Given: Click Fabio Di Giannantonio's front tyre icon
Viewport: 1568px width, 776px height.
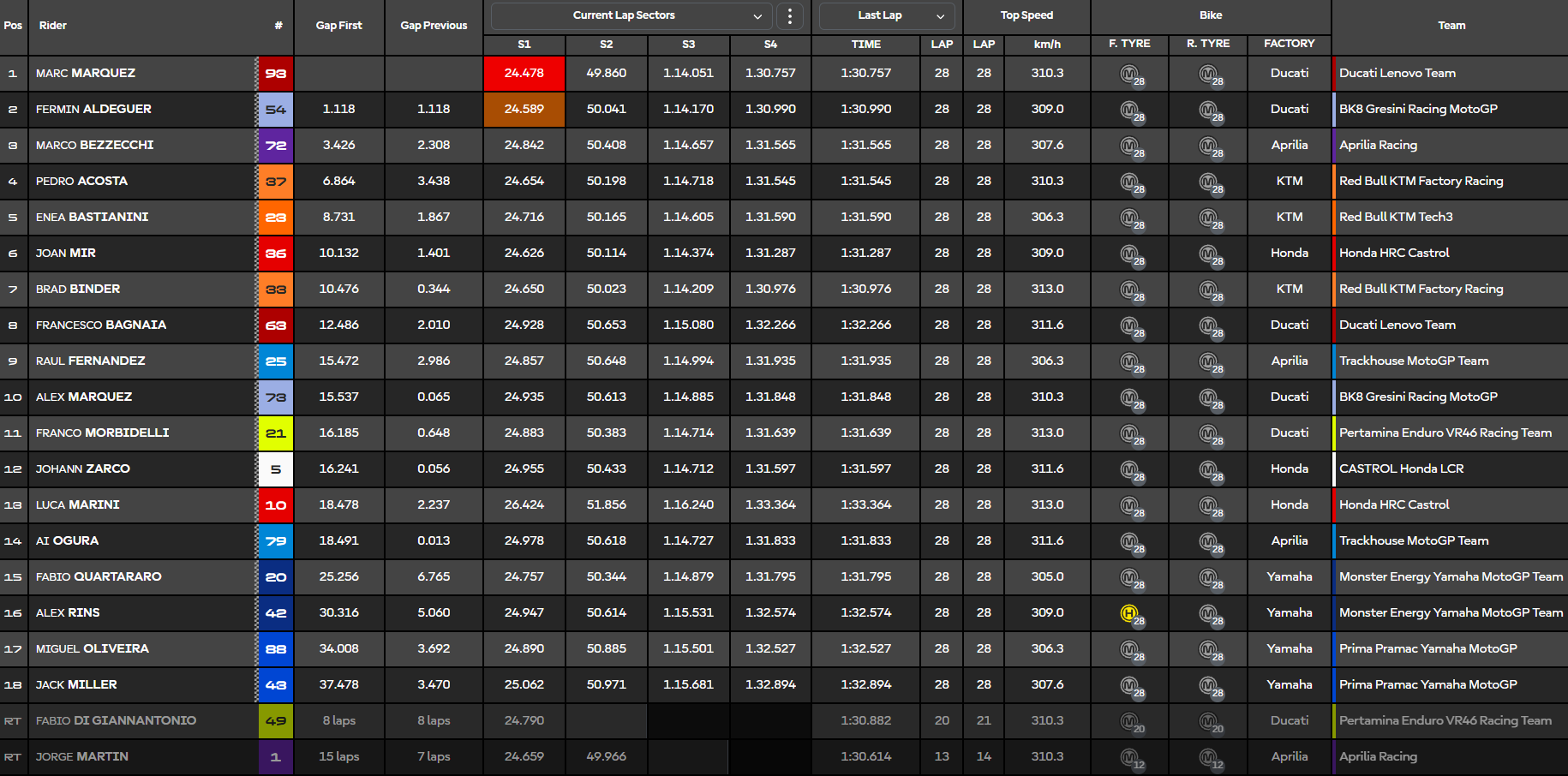Looking at the screenshot, I should coord(1129,721).
